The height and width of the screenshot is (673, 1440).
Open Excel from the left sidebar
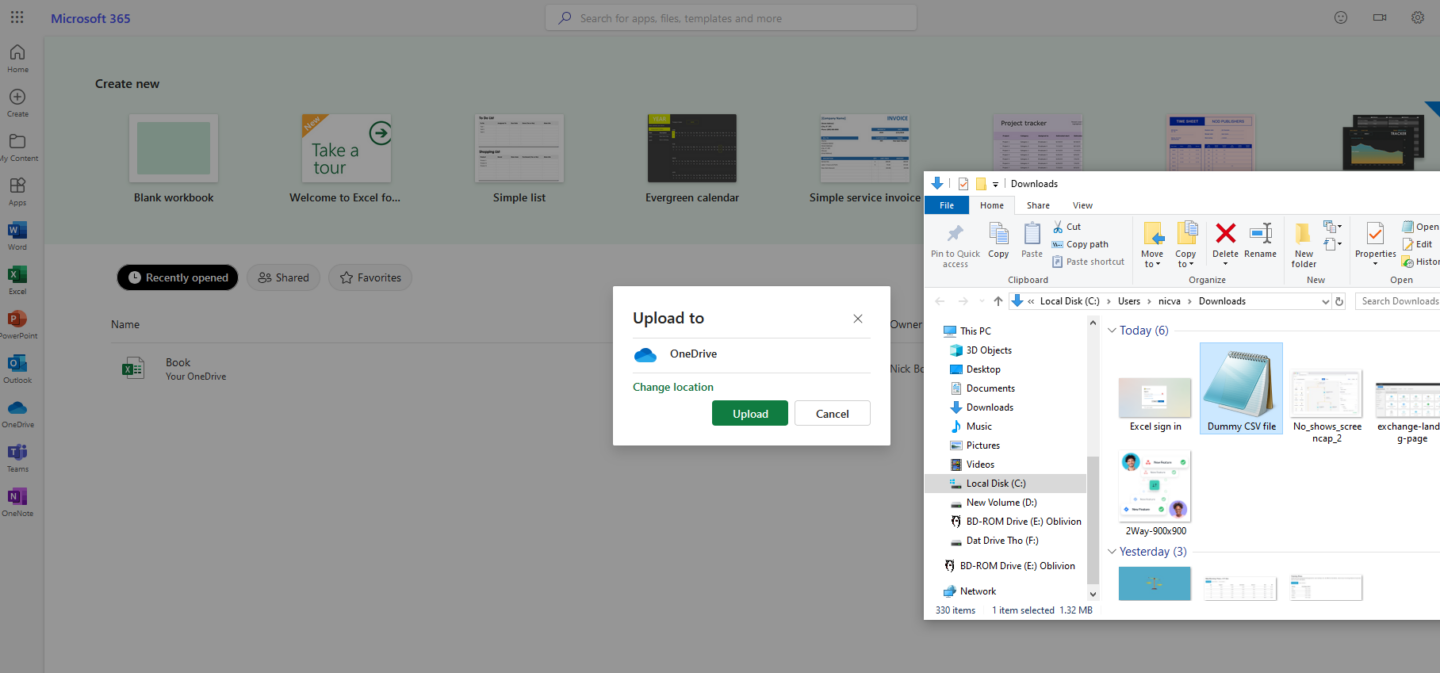pyautogui.click(x=17, y=277)
